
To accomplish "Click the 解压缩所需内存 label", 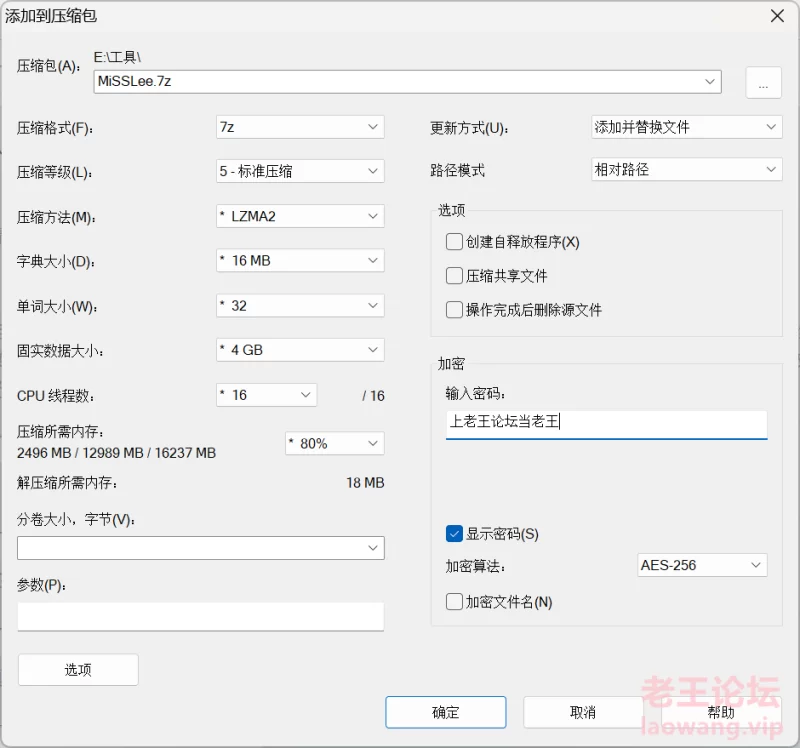I will point(67,483).
